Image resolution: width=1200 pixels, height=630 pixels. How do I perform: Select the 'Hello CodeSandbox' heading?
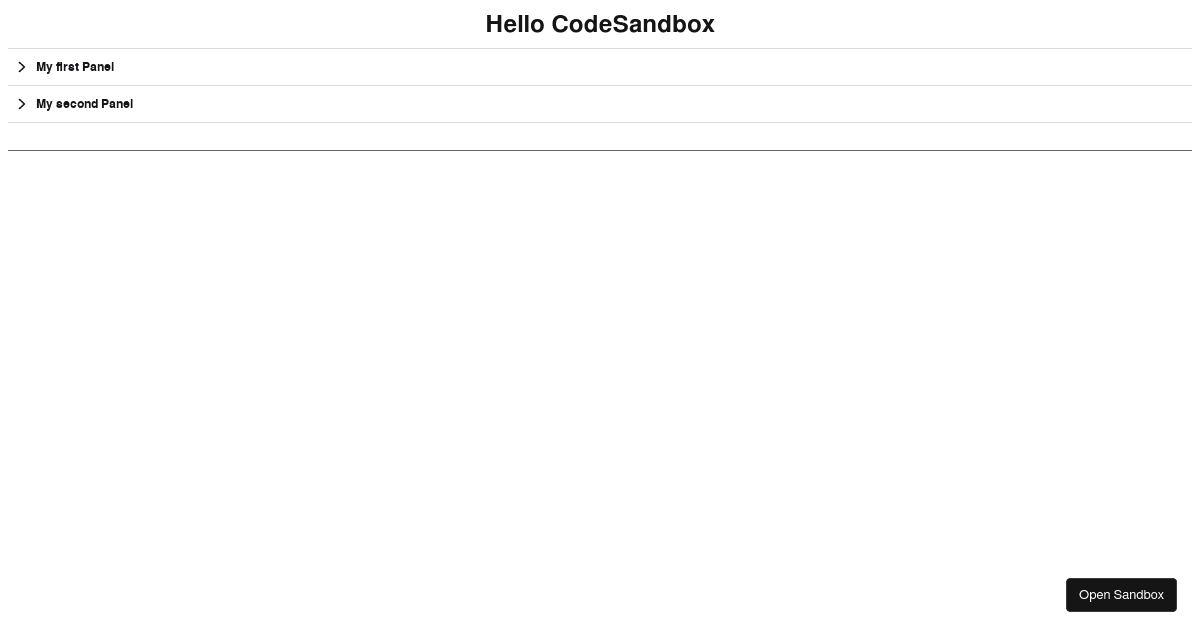coord(600,24)
